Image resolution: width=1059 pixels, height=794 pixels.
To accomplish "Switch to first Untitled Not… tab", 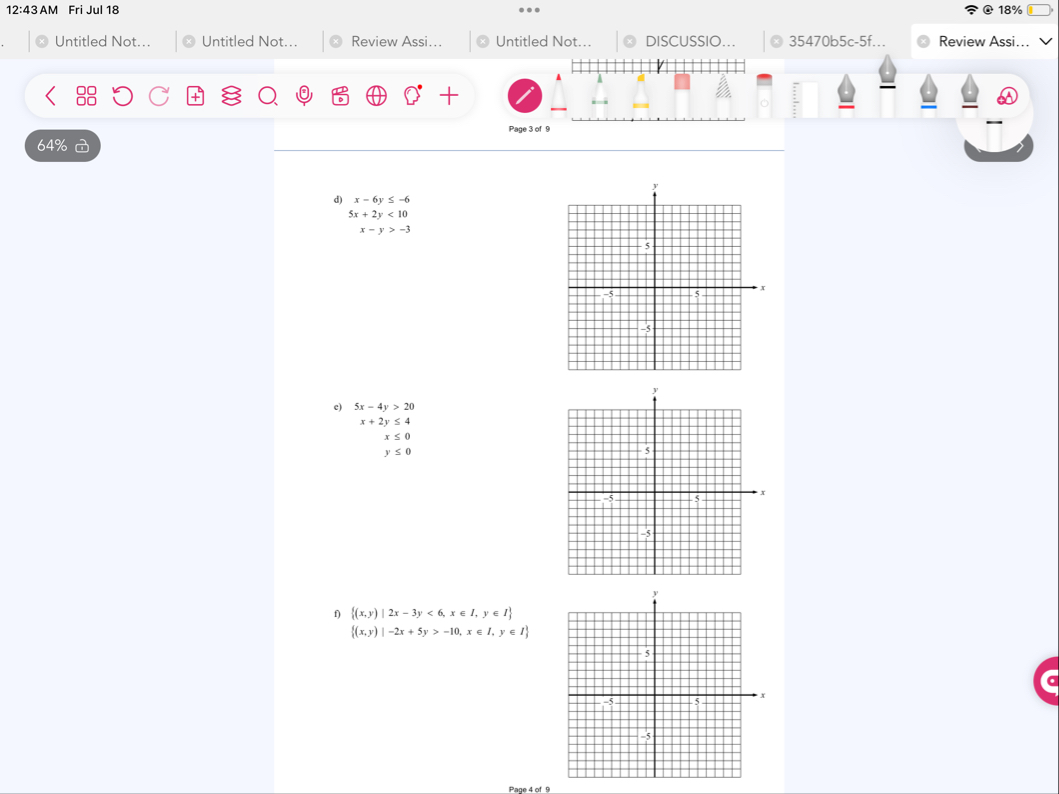I will [x=103, y=41].
